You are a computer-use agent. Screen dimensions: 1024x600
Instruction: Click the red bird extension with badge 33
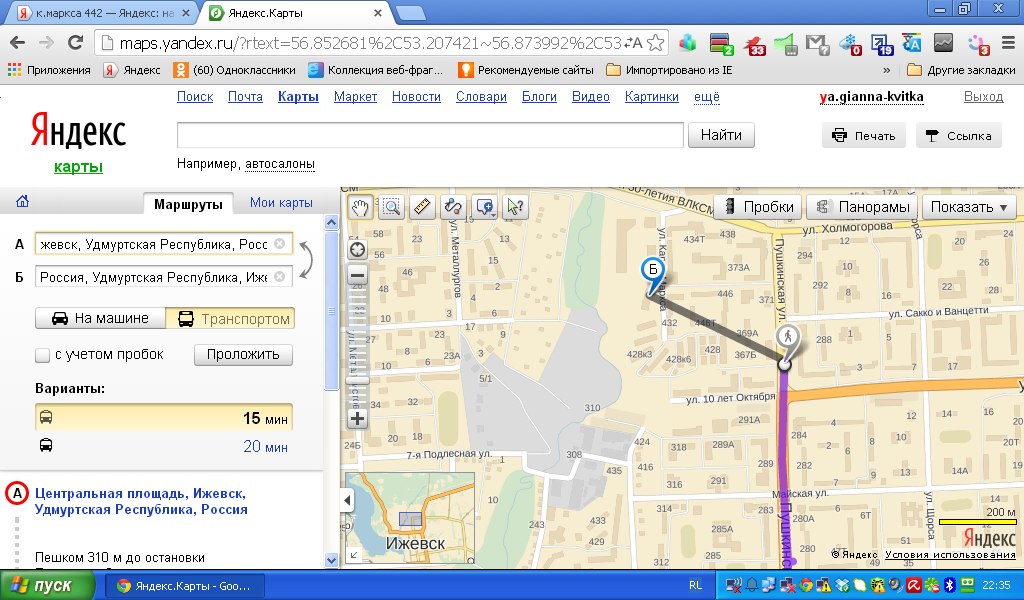753,44
